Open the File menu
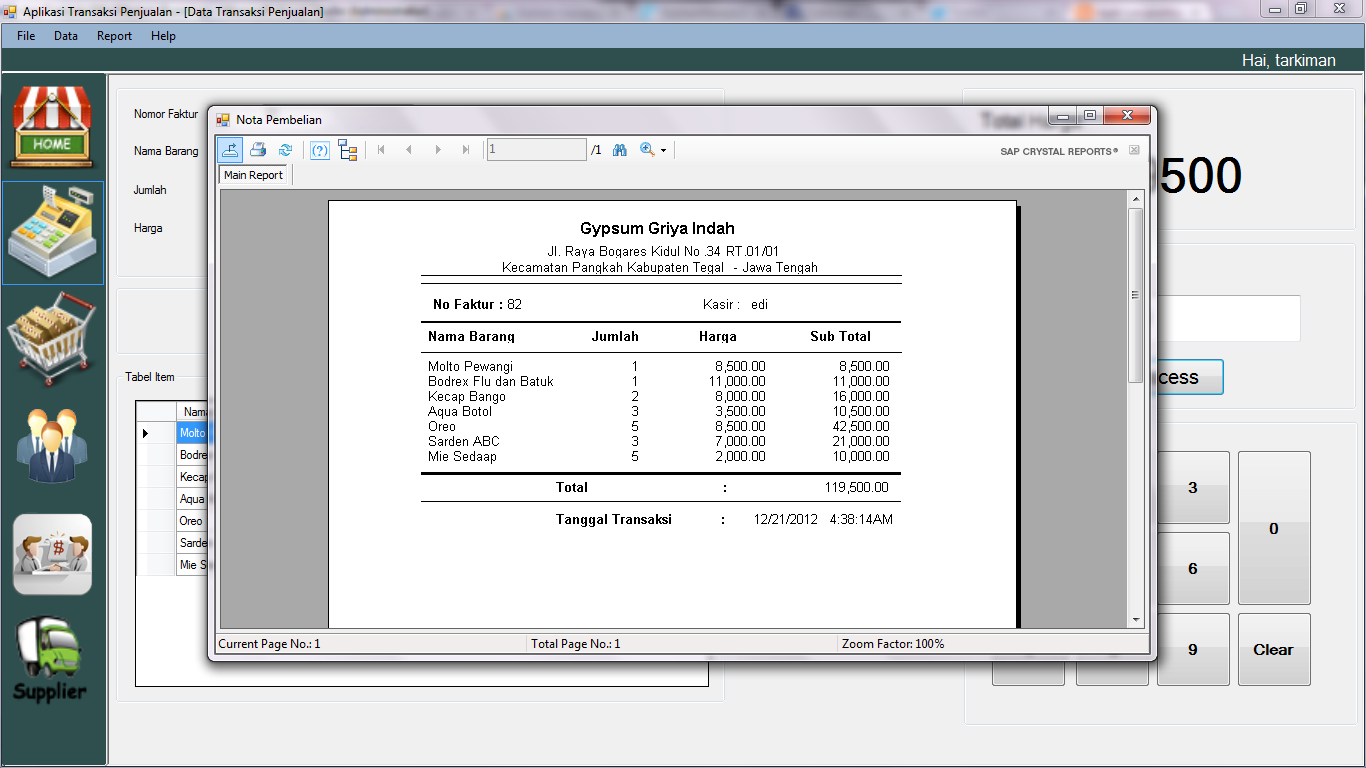The width and height of the screenshot is (1366, 768). click(x=26, y=36)
